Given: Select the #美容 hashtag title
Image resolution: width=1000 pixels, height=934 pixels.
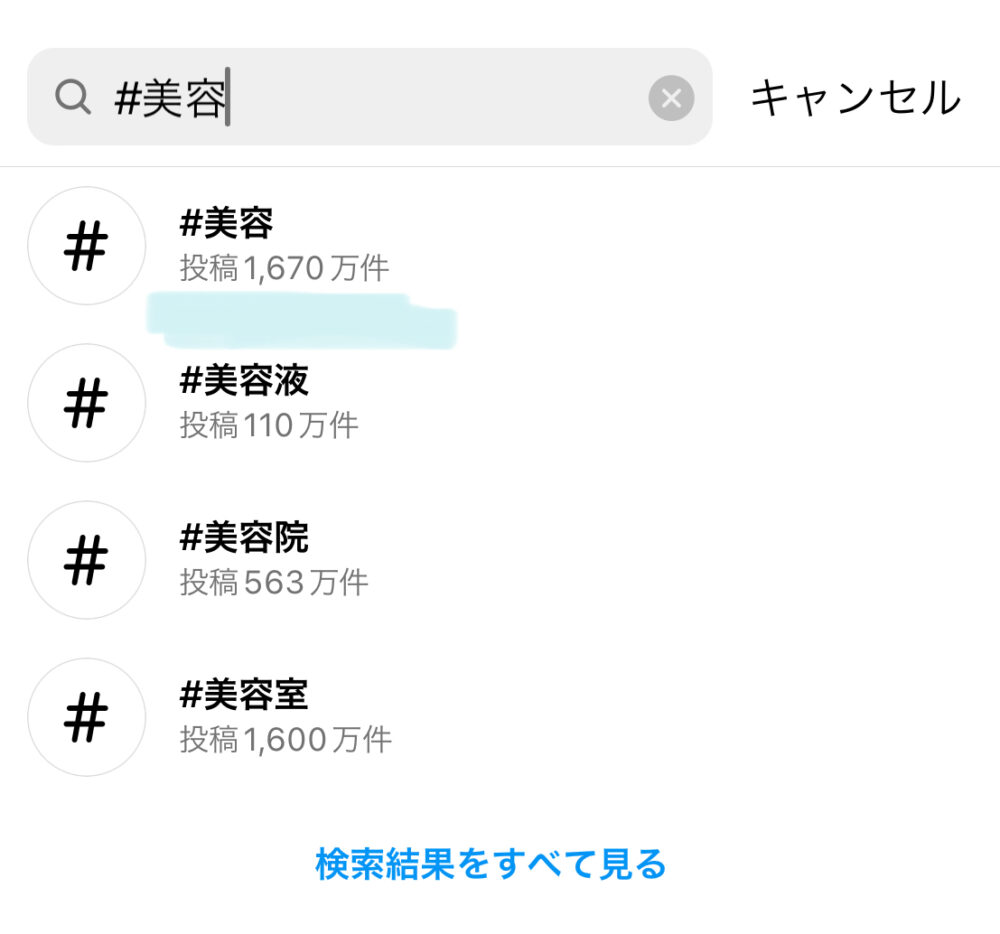Looking at the screenshot, I should [x=226, y=224].
